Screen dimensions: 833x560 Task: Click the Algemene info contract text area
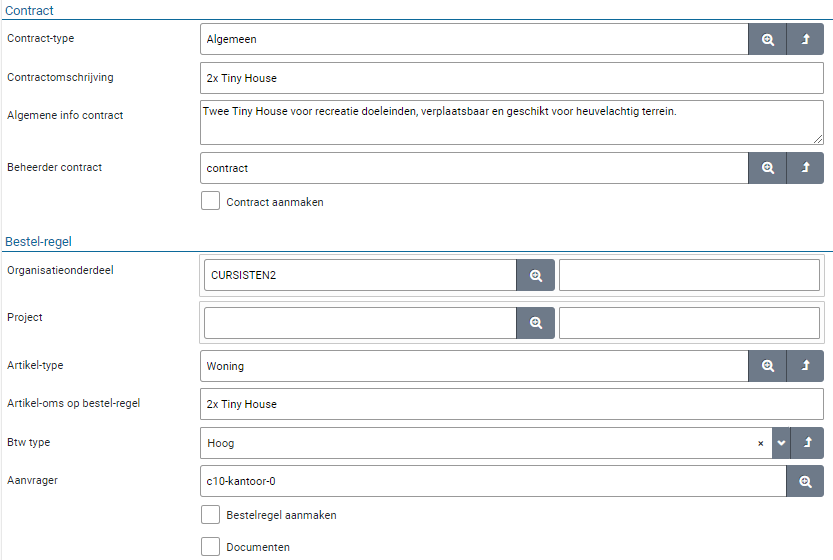pos(511,121)
